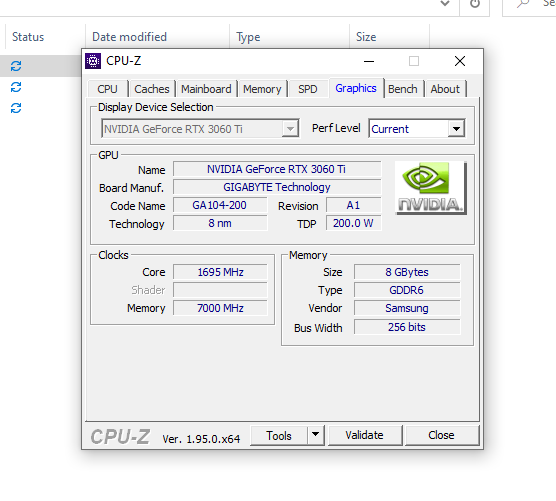The width and height of the screenshot is (556, 501).
Task: Click the Validate button
Action: tap(365, 435)
